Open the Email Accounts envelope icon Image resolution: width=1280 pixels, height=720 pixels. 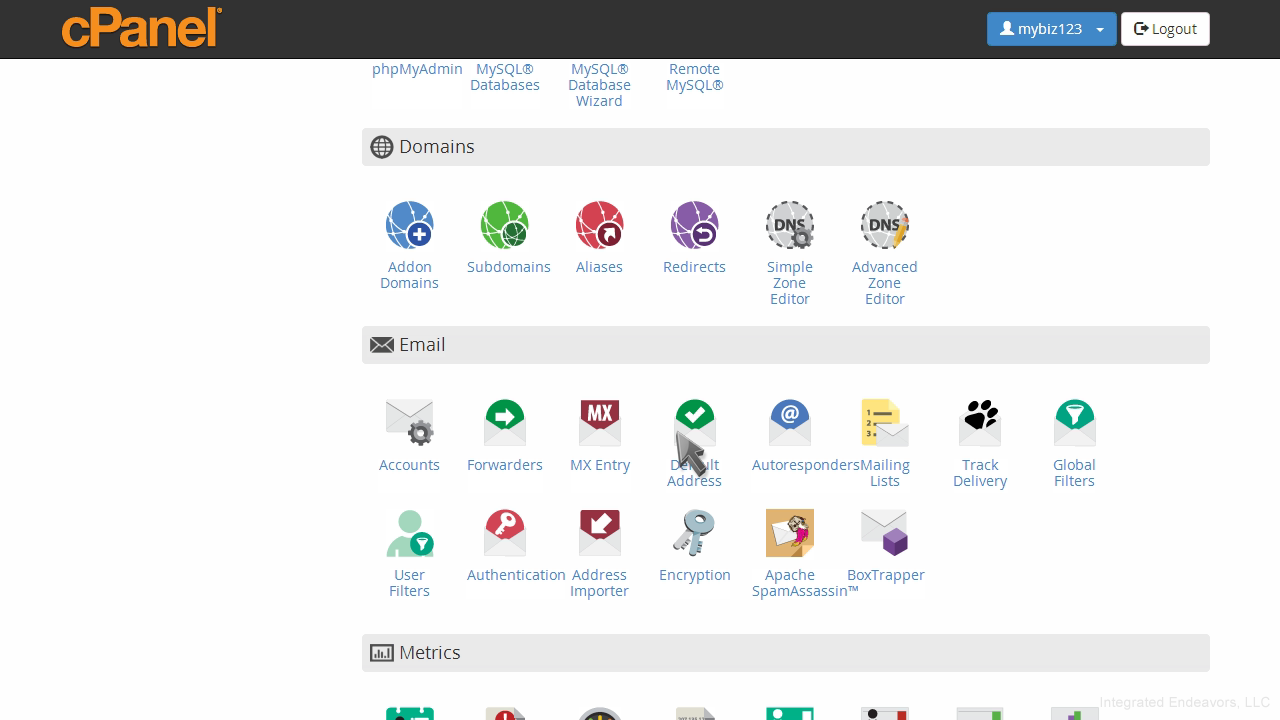point(409,423)
